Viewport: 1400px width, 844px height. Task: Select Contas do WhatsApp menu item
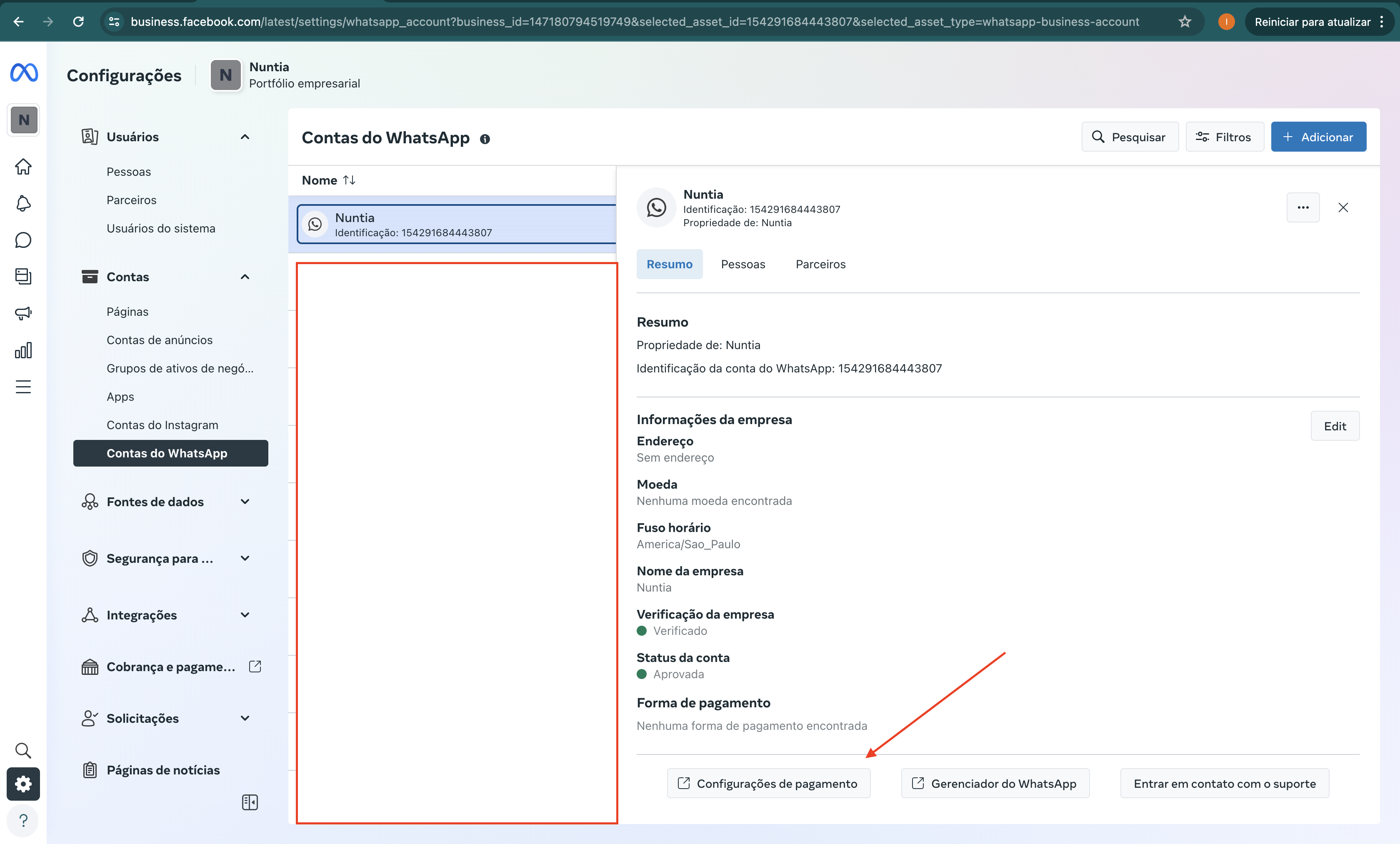click(170, 453)
